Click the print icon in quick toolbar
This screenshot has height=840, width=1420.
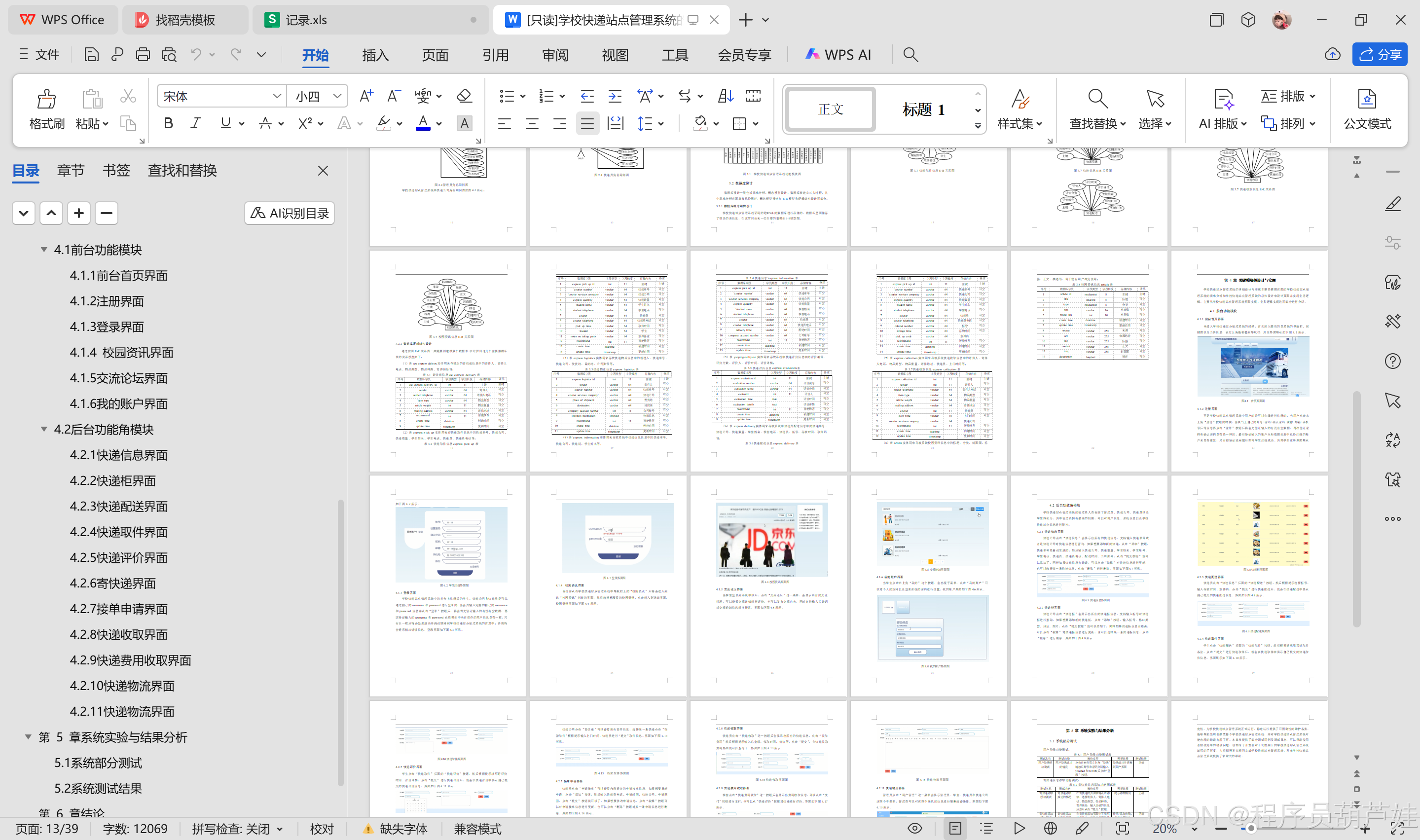coord(143,54)
